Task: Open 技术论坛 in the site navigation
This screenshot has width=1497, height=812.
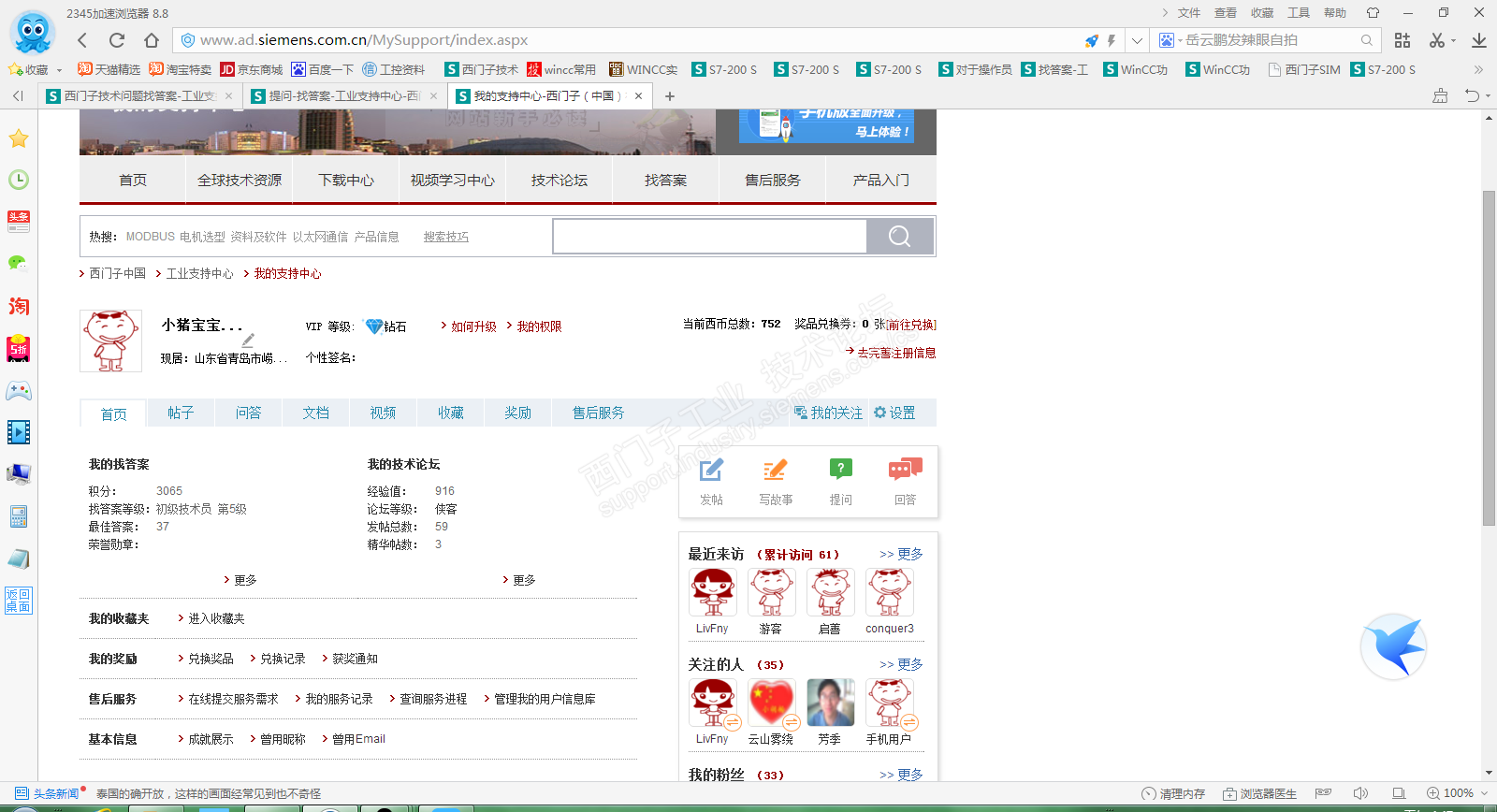Action: point(560,180)
